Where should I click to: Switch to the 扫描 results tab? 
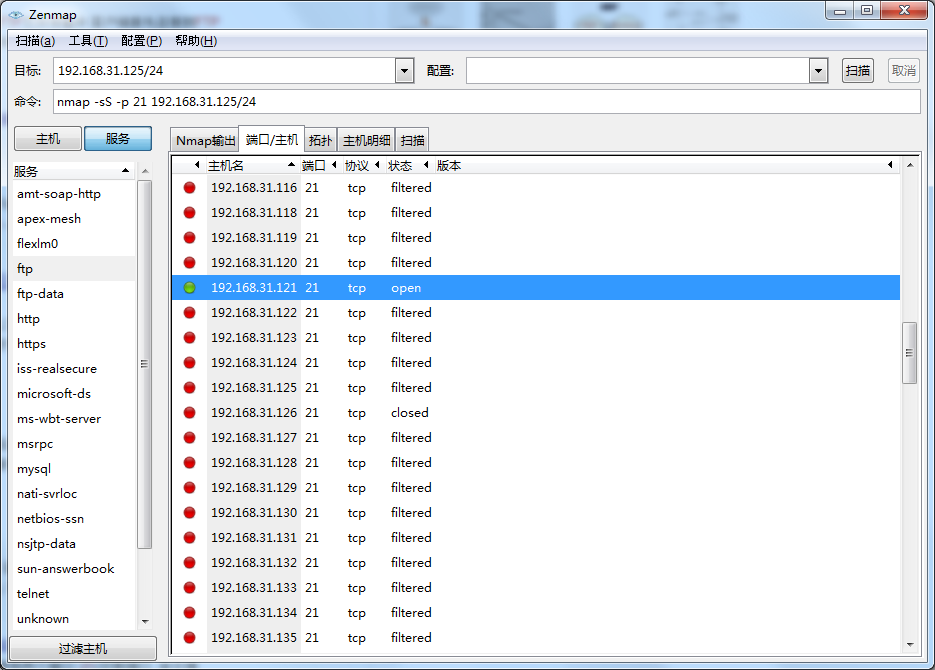tap(413, 141)
